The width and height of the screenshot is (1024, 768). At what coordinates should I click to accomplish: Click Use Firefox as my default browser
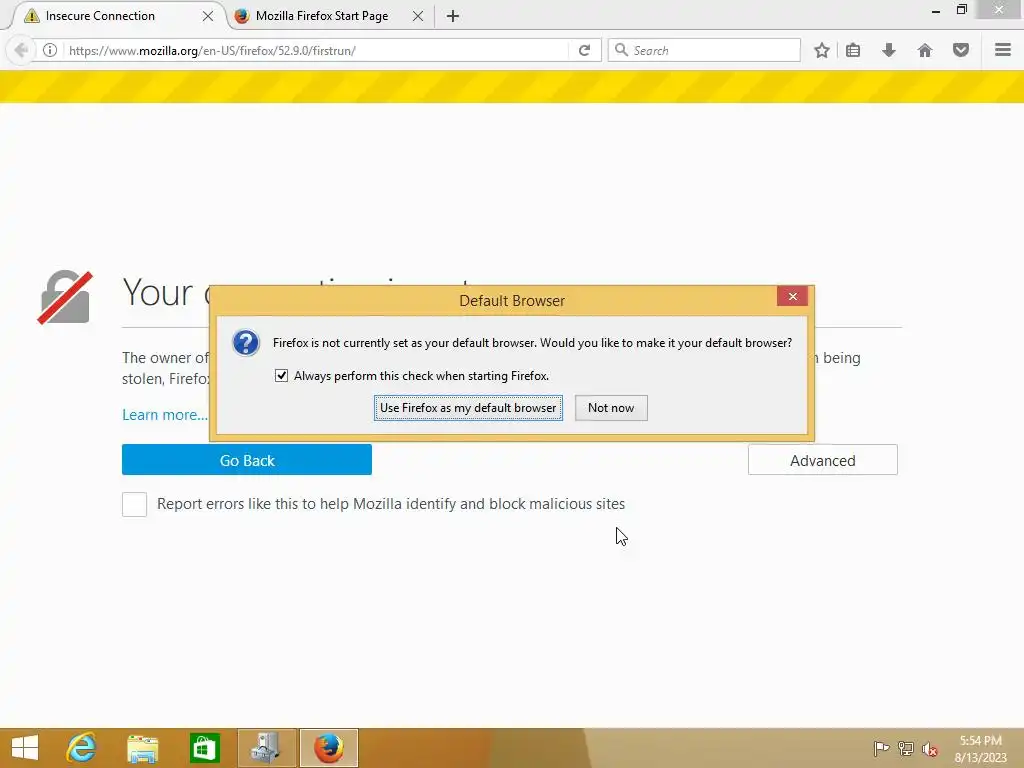coord(468,408)
